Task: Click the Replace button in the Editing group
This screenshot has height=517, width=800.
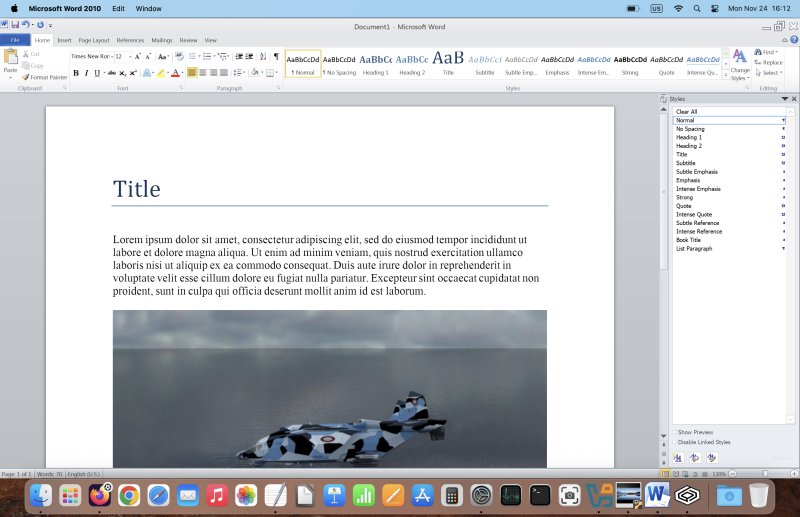Action: [x=772, y=62]
